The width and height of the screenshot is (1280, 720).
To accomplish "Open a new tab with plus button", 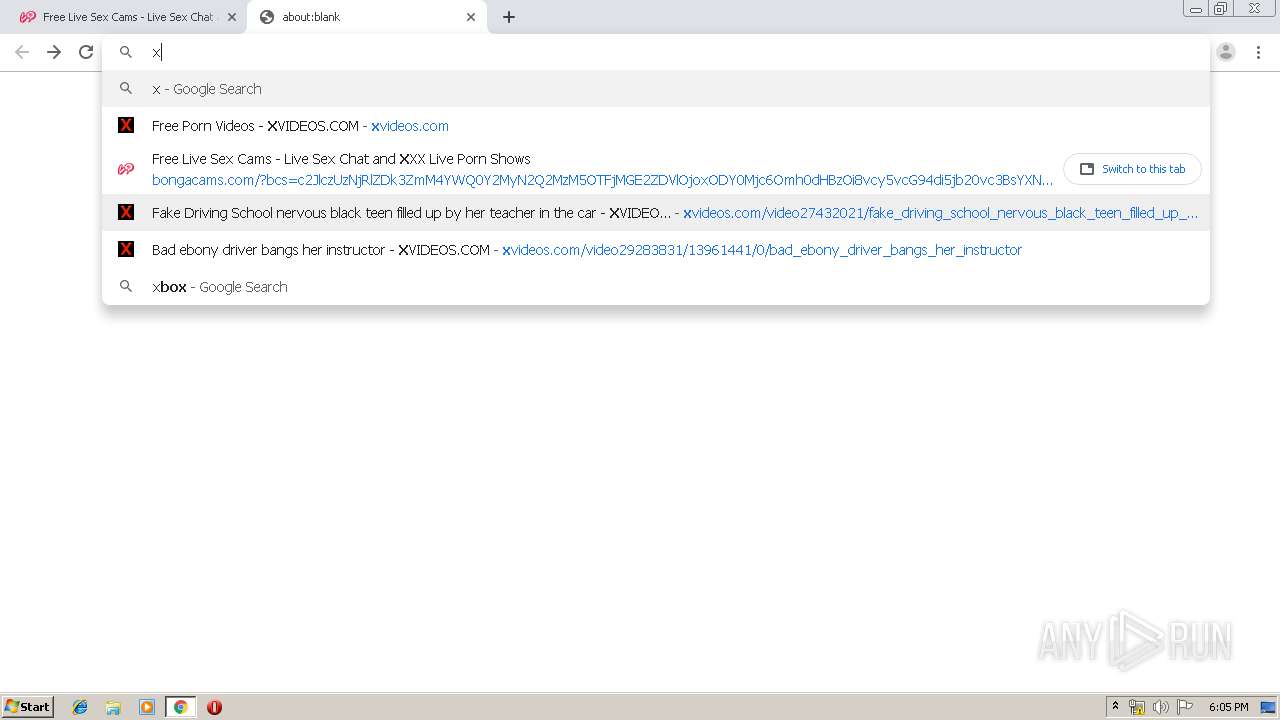I will (509, 17).
